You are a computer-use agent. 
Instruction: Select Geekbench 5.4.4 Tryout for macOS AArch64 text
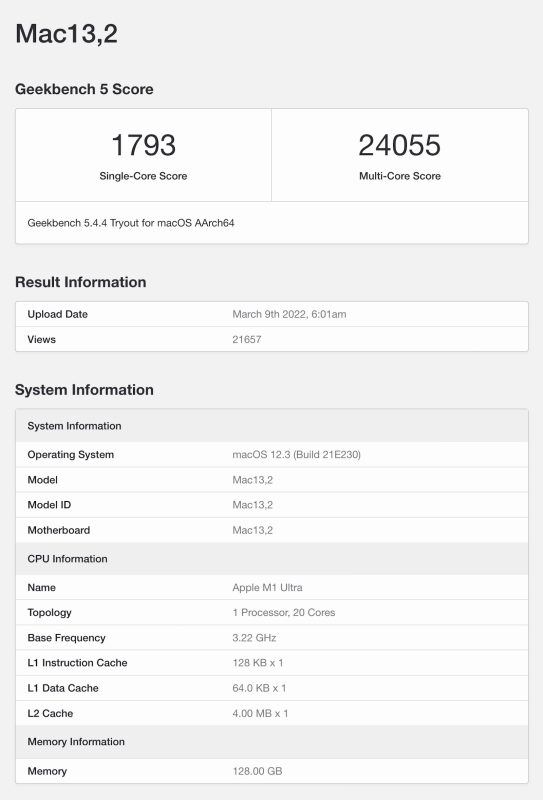131,223
